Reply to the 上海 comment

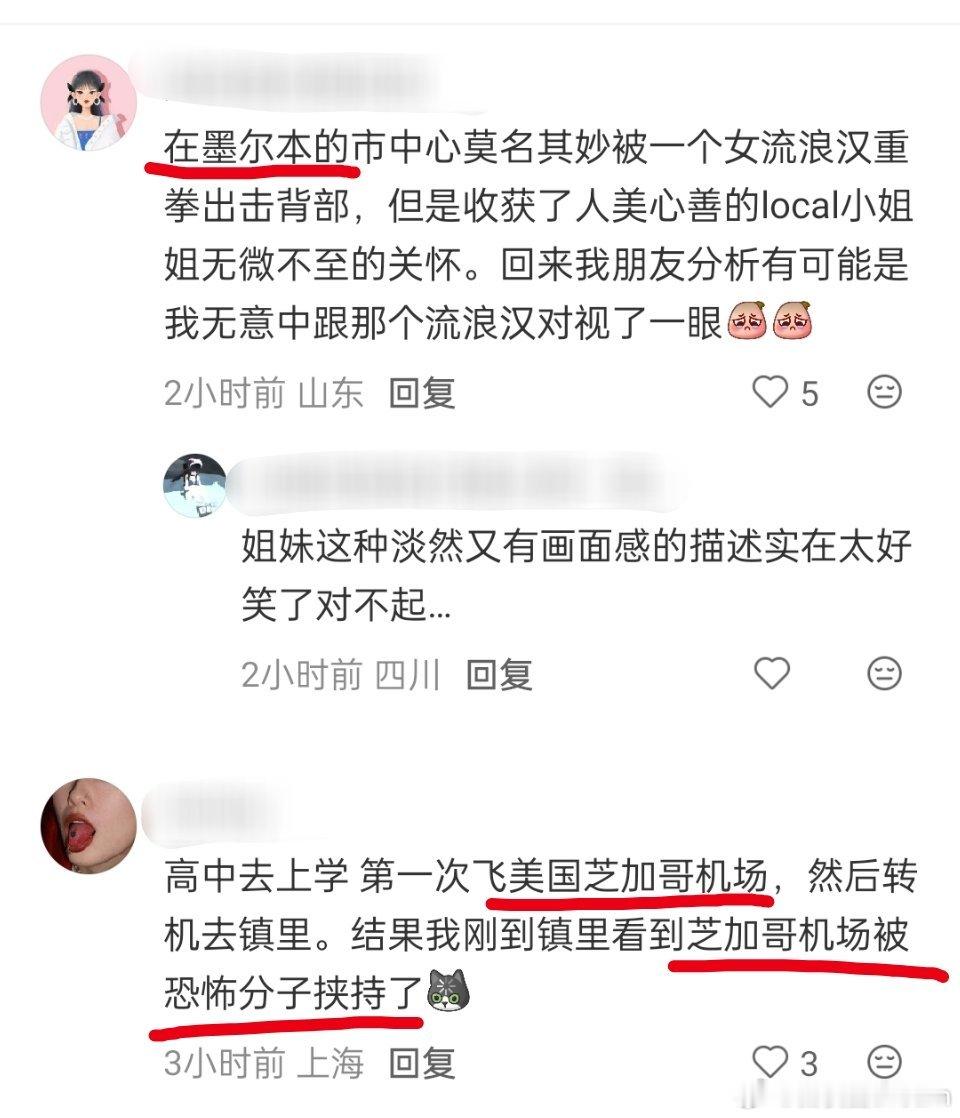(x=422, y=1064)
